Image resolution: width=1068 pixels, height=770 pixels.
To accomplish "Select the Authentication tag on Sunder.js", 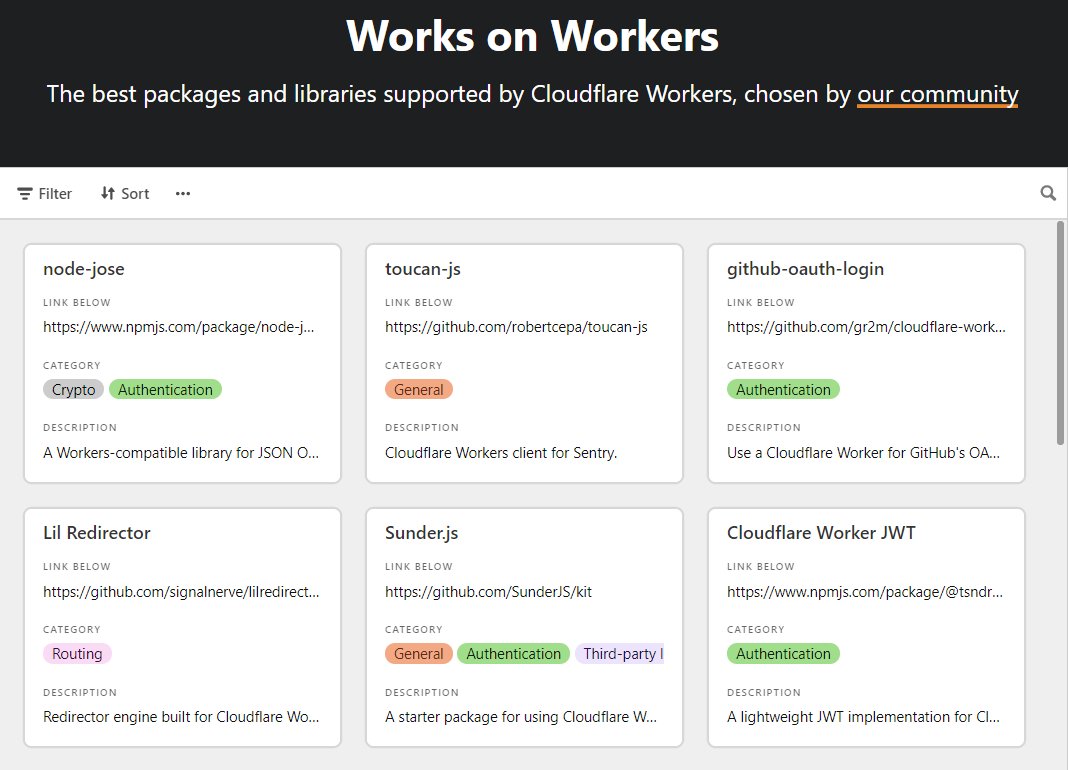I will coord(514,653).
